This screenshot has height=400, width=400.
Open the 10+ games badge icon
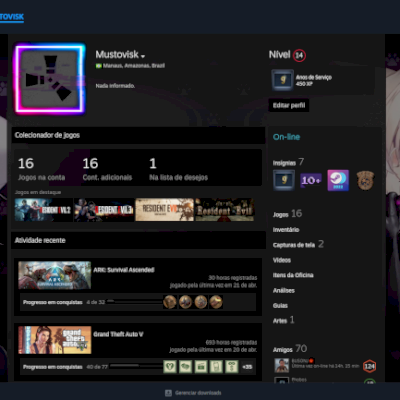coord(311,180)
